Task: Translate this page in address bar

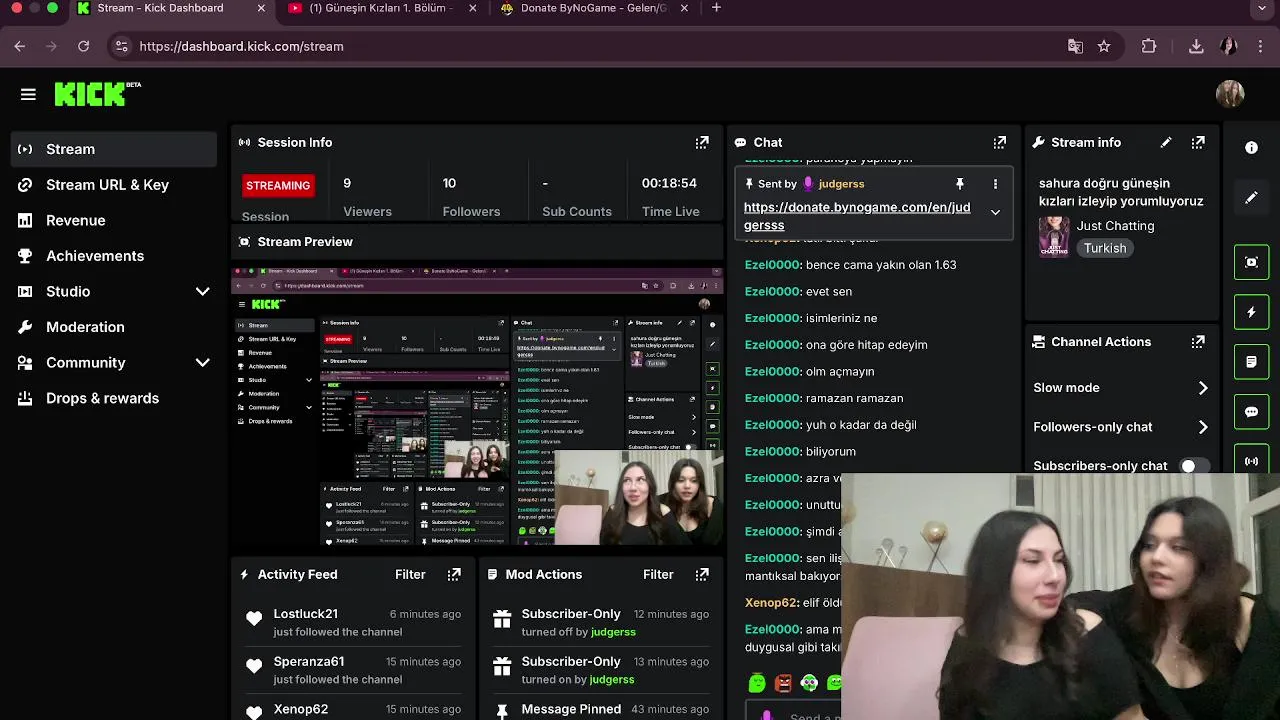Action: tap(1075, 46)
